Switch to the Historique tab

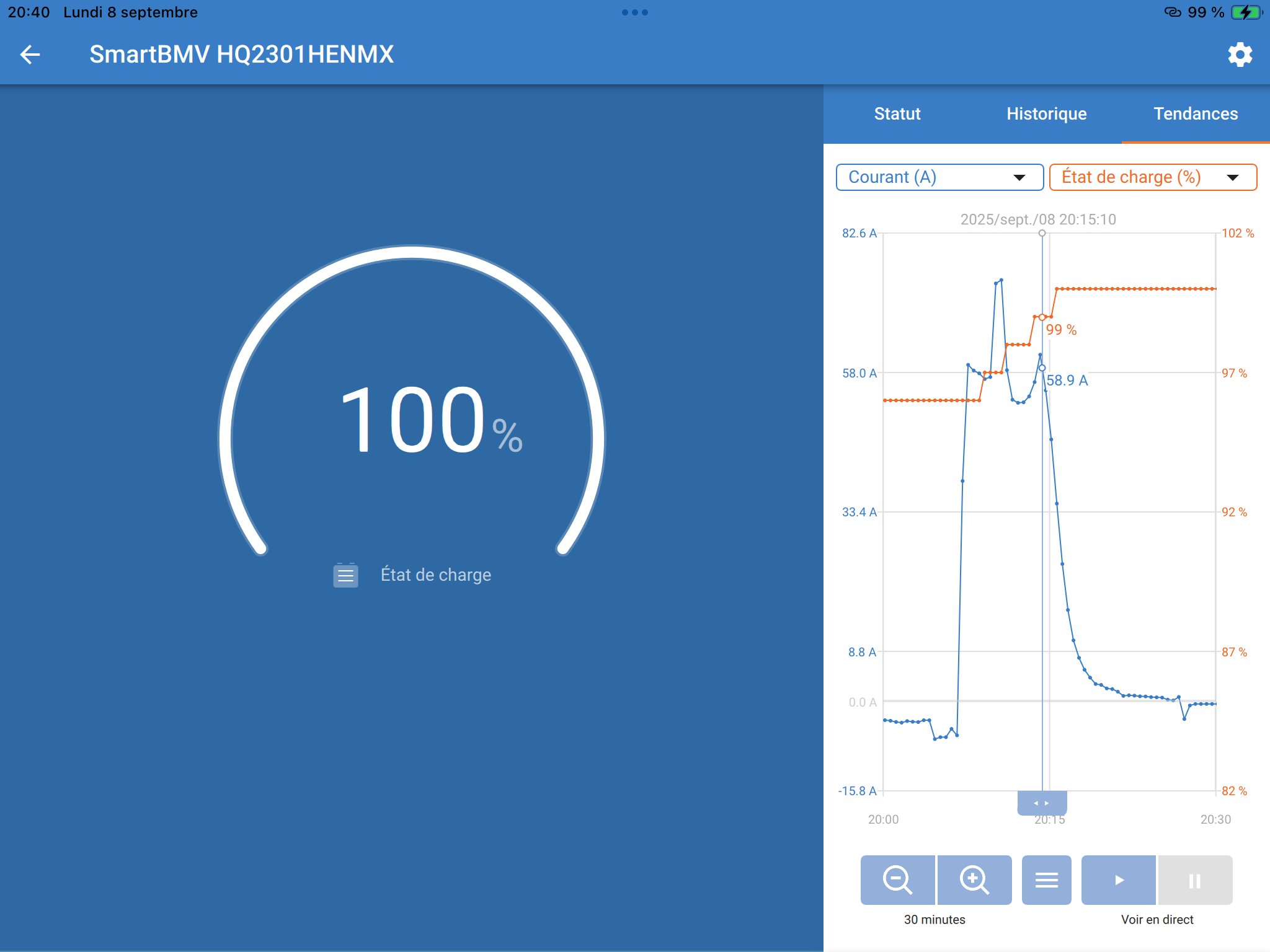[1046, 114]
